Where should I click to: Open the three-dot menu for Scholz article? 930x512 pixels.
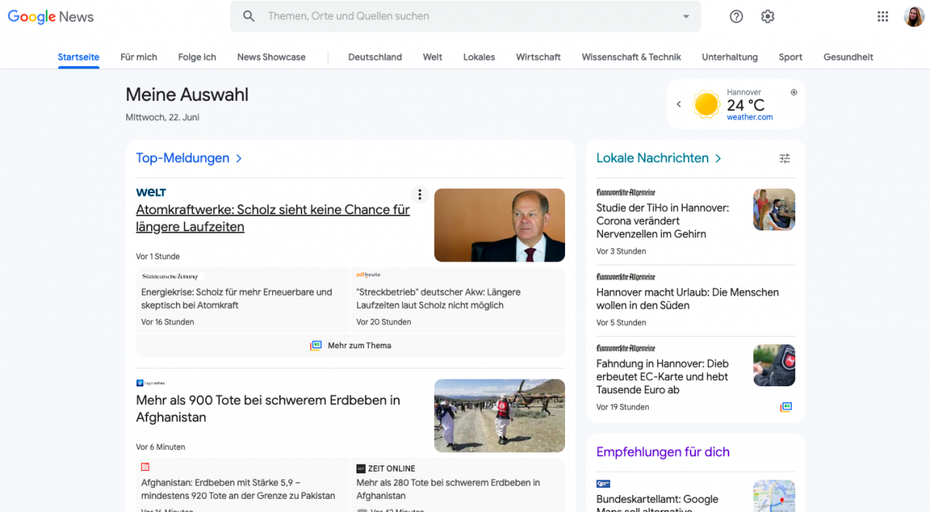point(419,194)
